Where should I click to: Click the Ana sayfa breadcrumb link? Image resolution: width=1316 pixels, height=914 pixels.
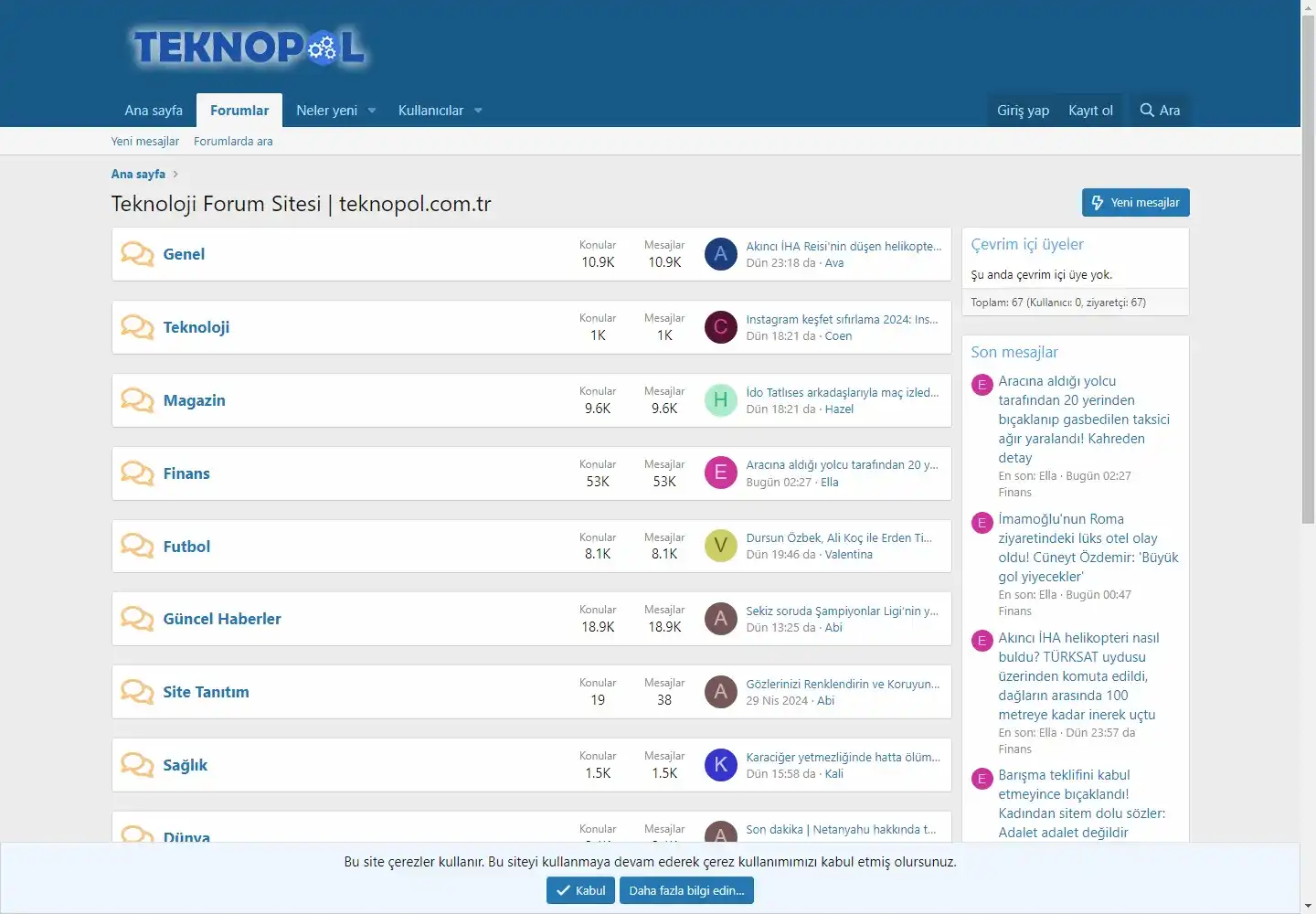138,174
